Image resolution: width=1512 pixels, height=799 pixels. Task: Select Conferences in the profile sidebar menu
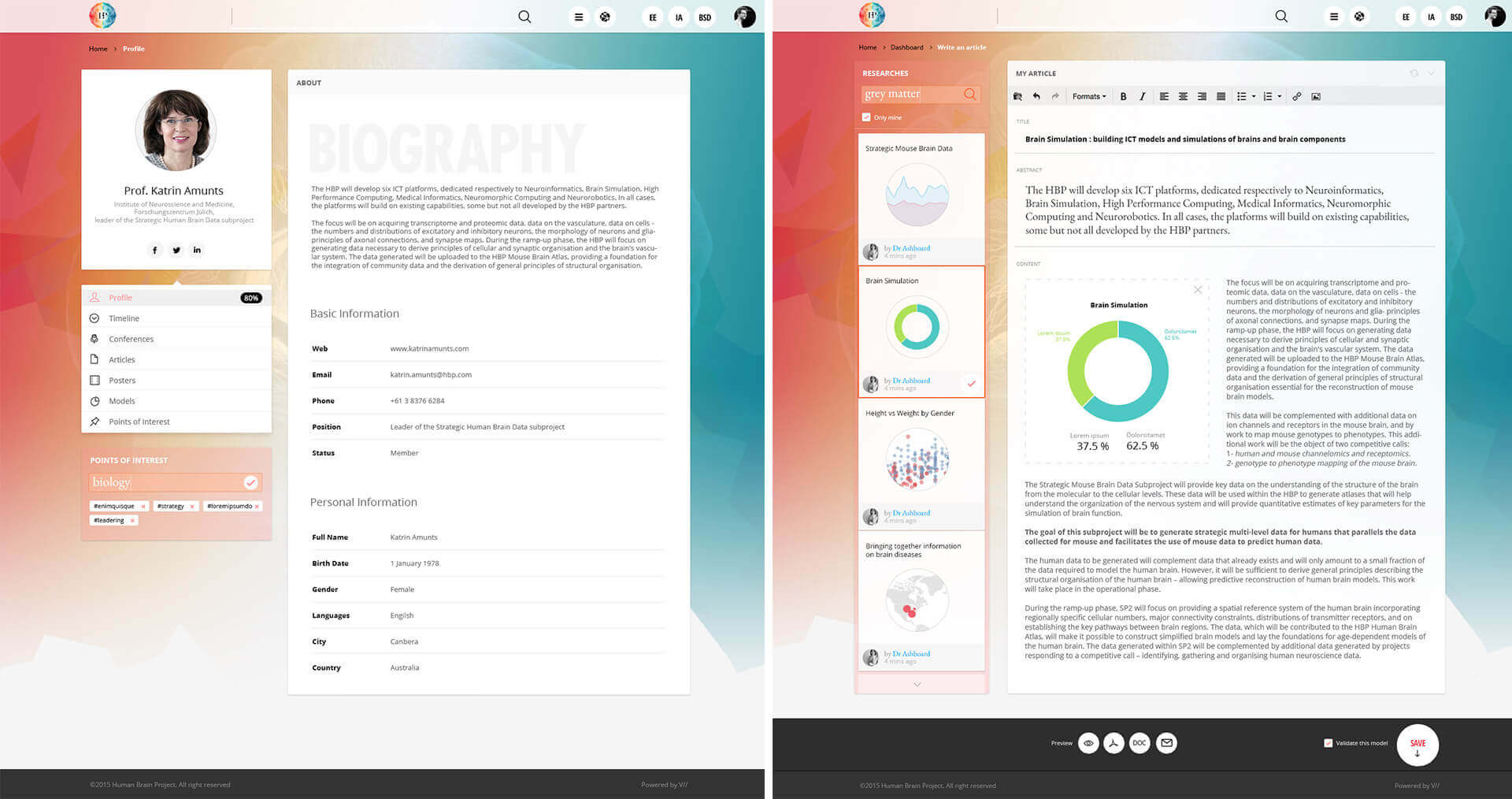pyautogui.click(x=131, y=339)
